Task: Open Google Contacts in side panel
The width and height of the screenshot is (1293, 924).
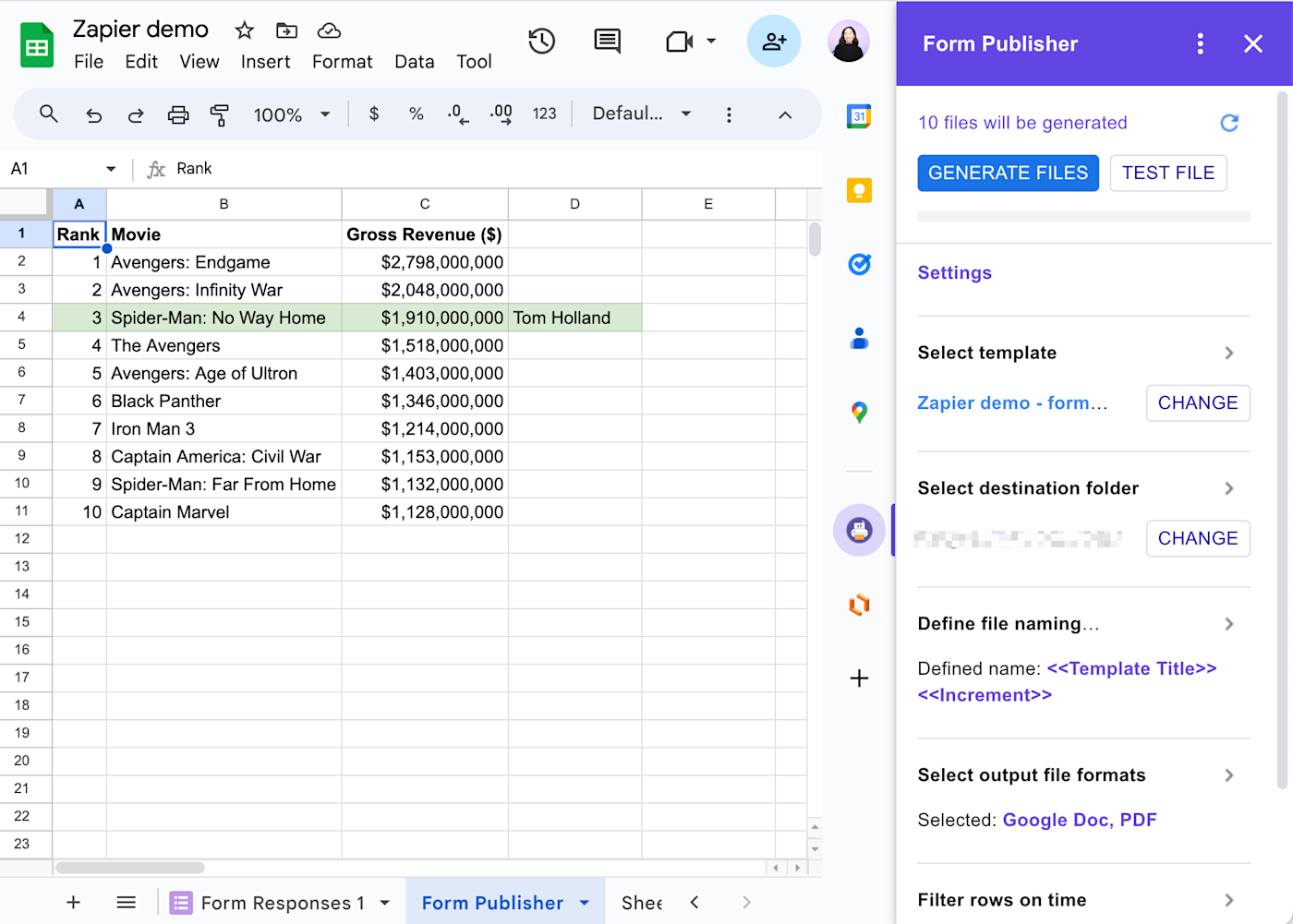Action: click(x=859, y=338)
